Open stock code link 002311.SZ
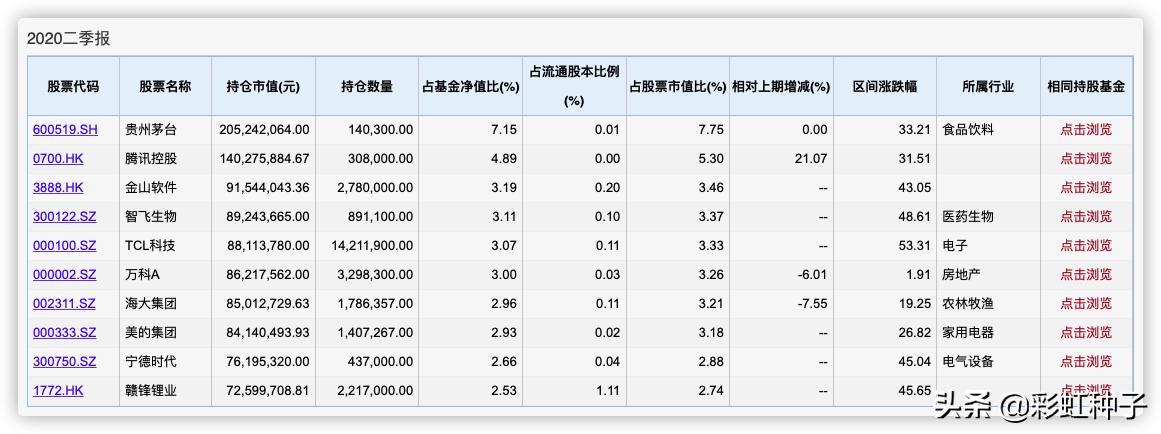 click(64, 303)
